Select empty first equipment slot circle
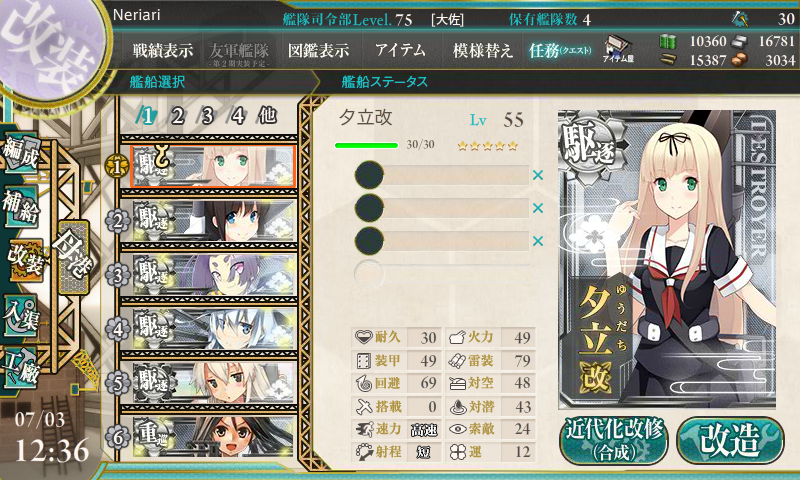 pos(369,175)
